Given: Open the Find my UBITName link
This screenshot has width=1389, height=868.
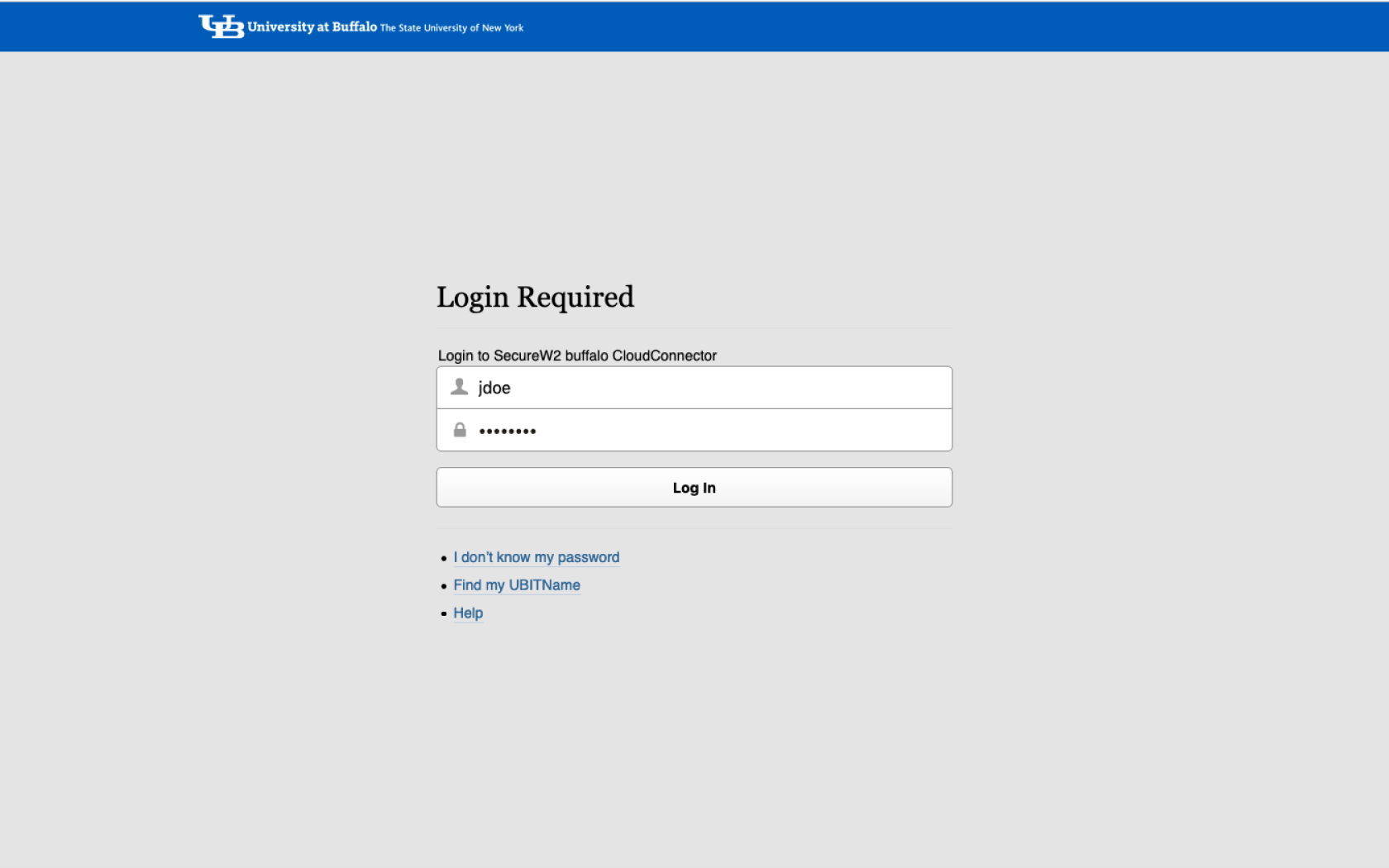Looking at the screenshot, I should click(516, 585).
